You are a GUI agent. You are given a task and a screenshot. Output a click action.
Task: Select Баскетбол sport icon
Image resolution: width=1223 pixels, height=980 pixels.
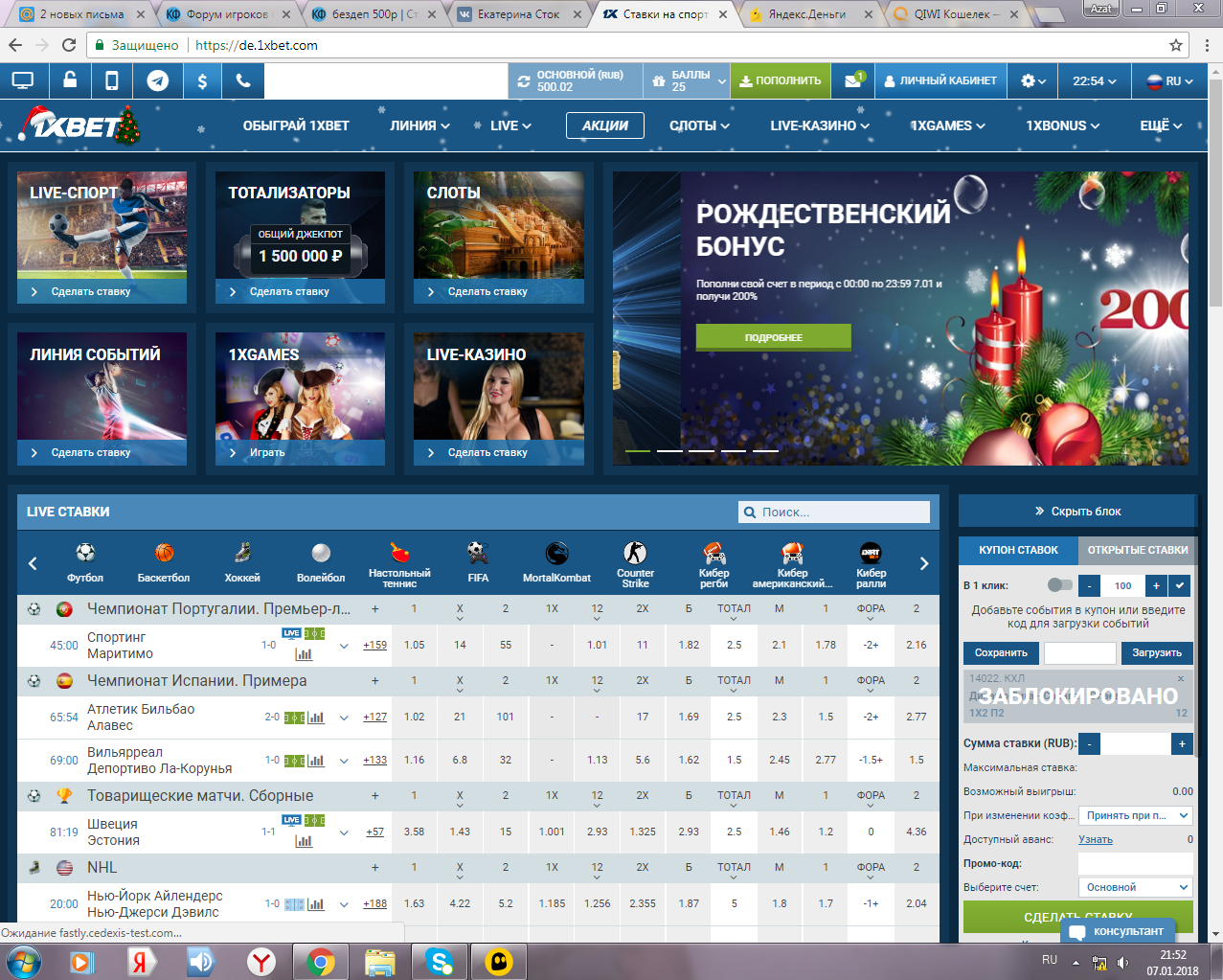pyautogui.click(x=164, y=561)
